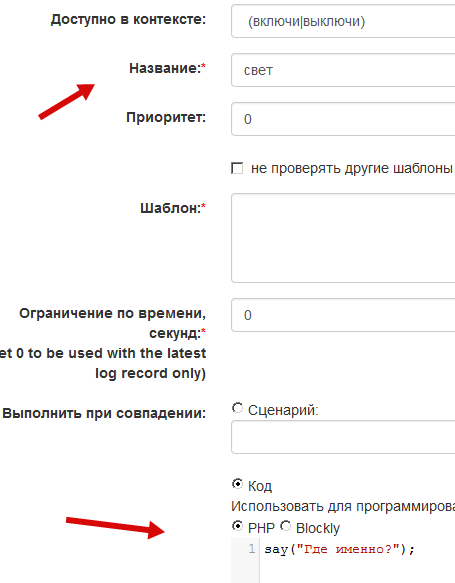Click the 'Использовать для программирова' text

343,506
